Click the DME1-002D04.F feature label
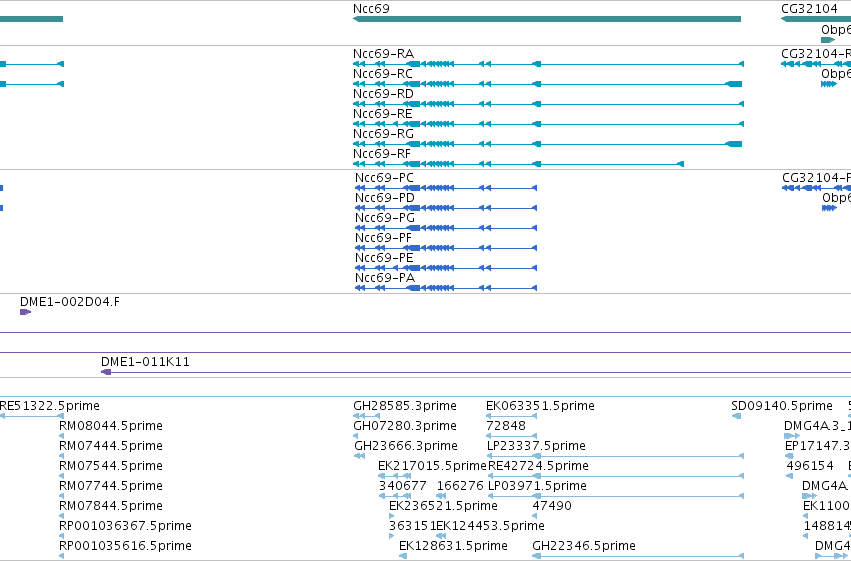The image size is (851, 561). [70, 302]
